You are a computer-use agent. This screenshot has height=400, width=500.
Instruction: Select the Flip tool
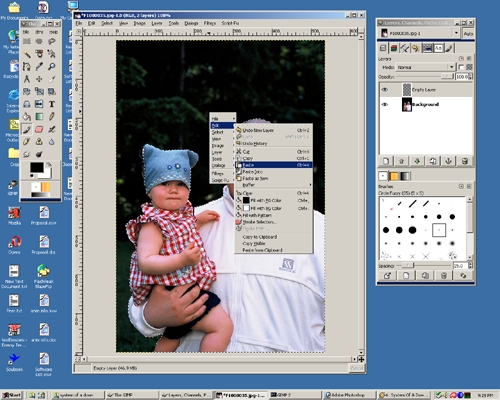click(x=39, y=104)
